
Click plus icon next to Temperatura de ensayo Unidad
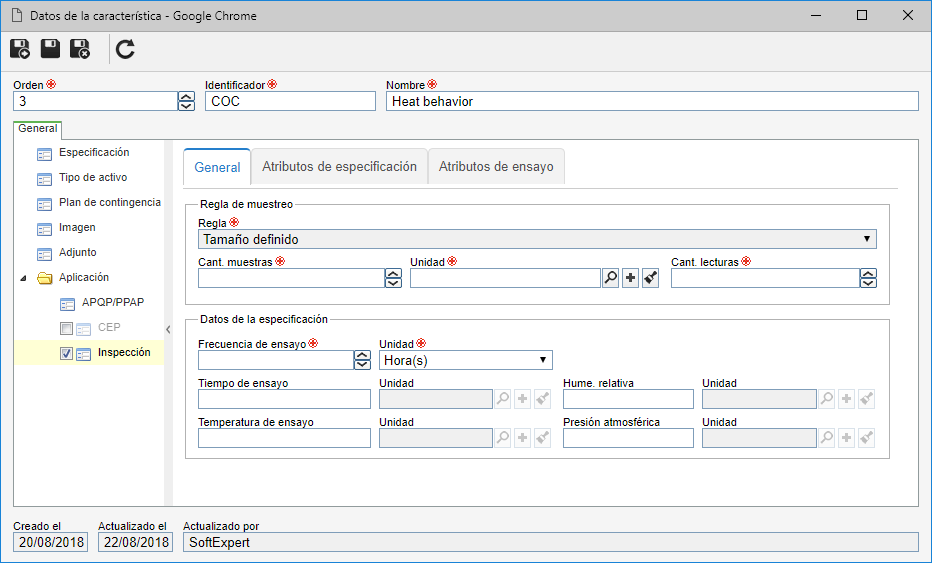point(522,438)
